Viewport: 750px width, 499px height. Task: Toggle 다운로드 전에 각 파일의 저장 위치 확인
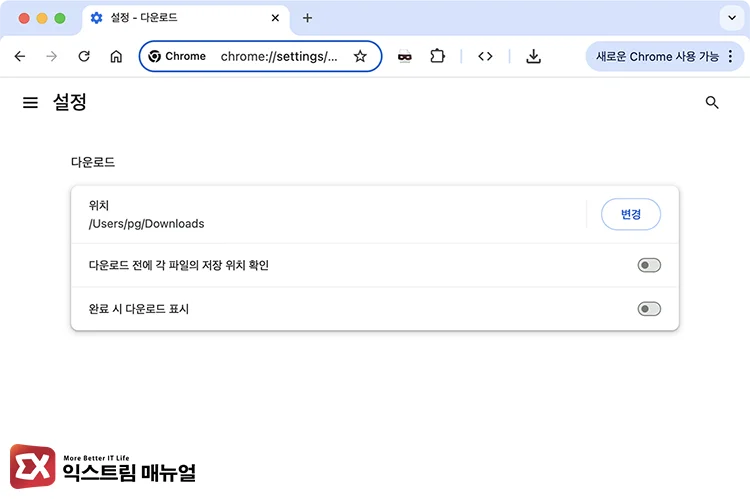[x=649, y=265]
